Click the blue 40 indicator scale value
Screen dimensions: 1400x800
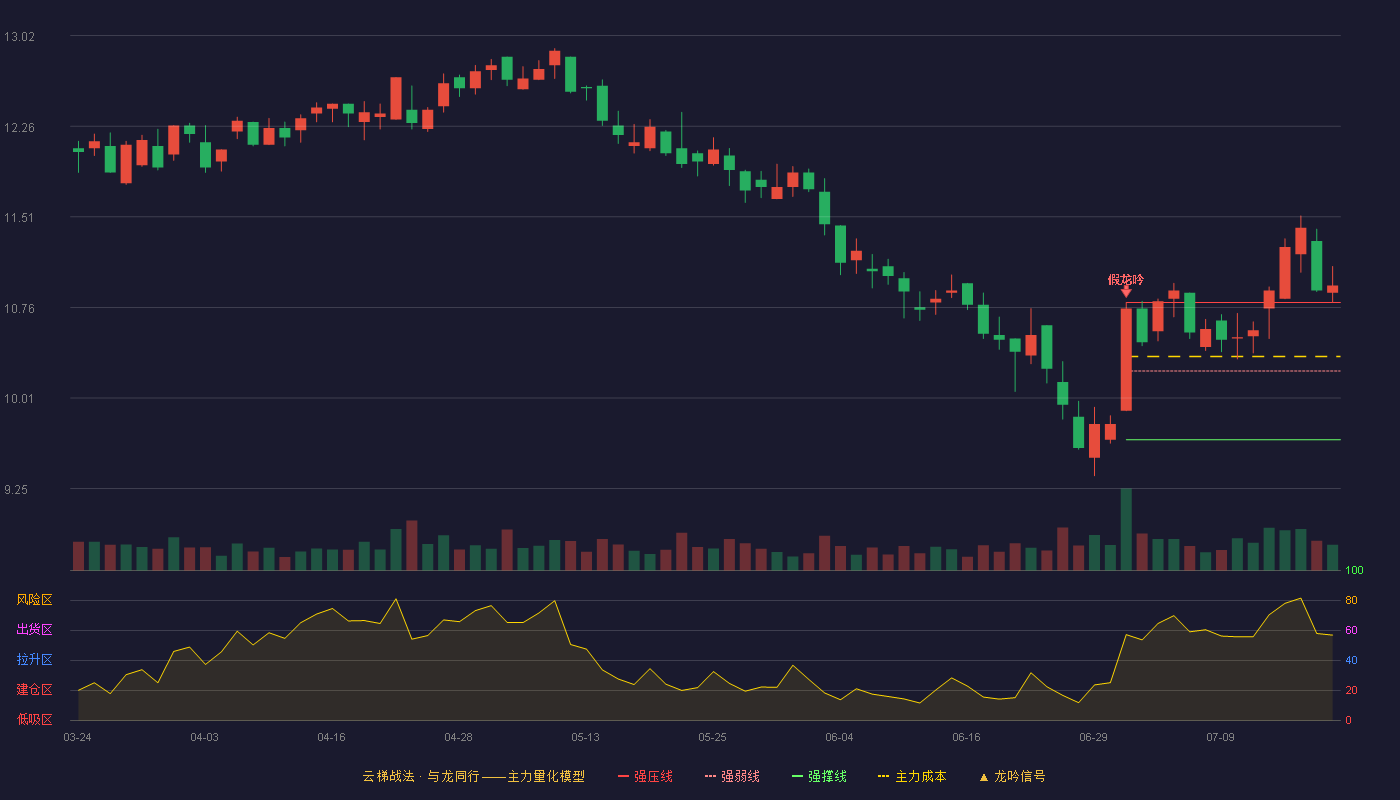click(x=1351, y=660)
